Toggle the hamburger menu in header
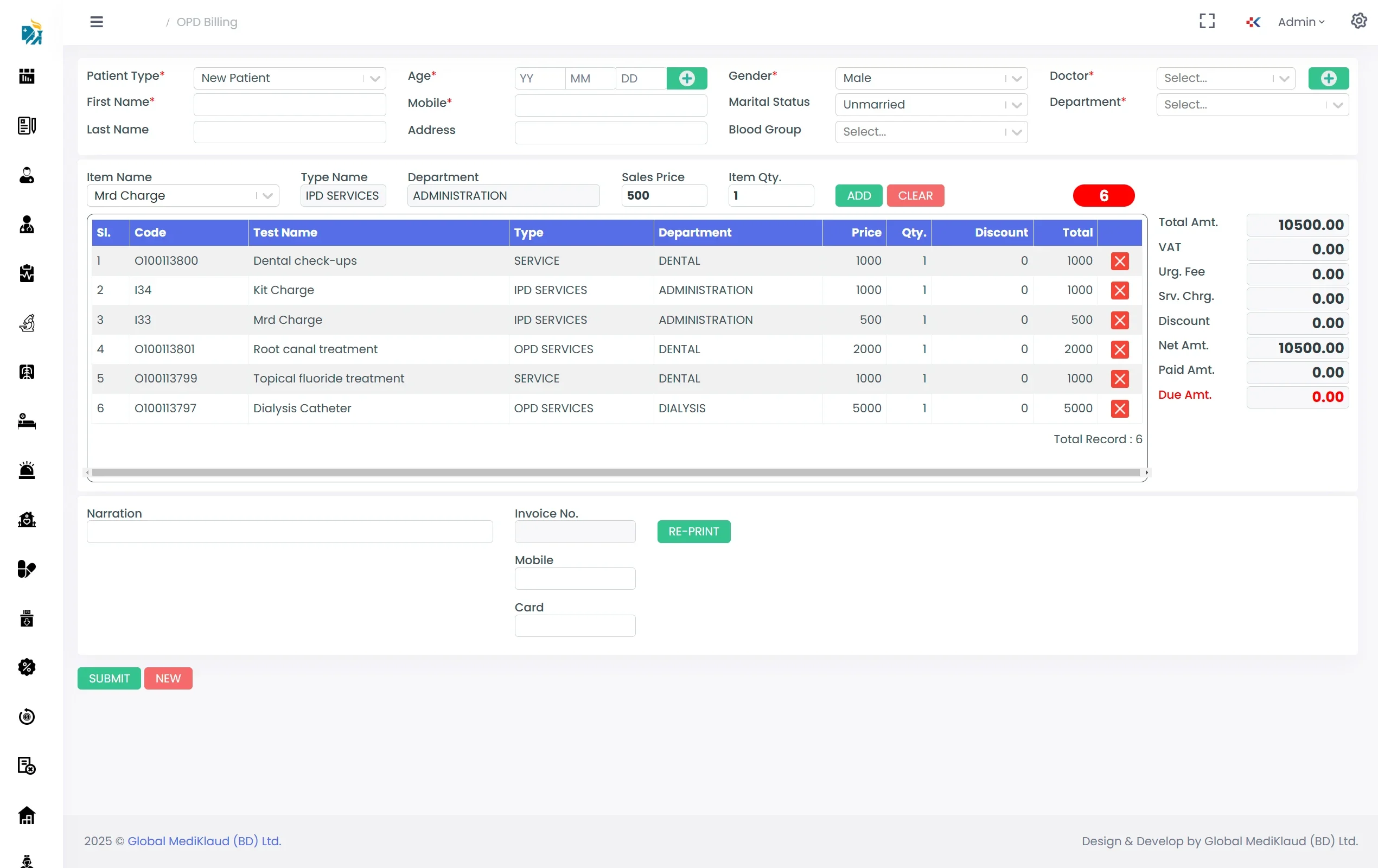 (x=97, y=22)
